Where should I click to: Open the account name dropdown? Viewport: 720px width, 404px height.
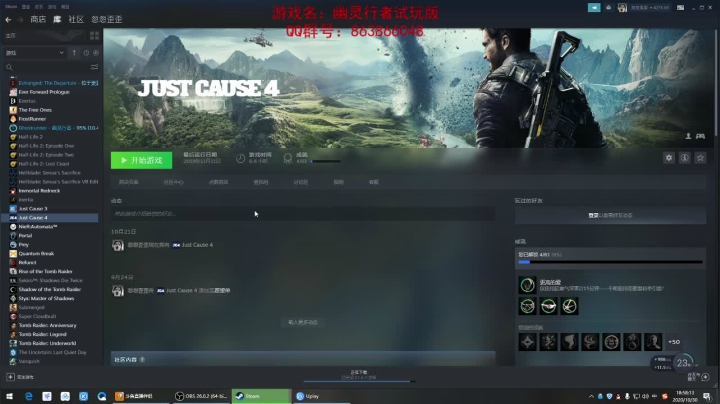650,8
